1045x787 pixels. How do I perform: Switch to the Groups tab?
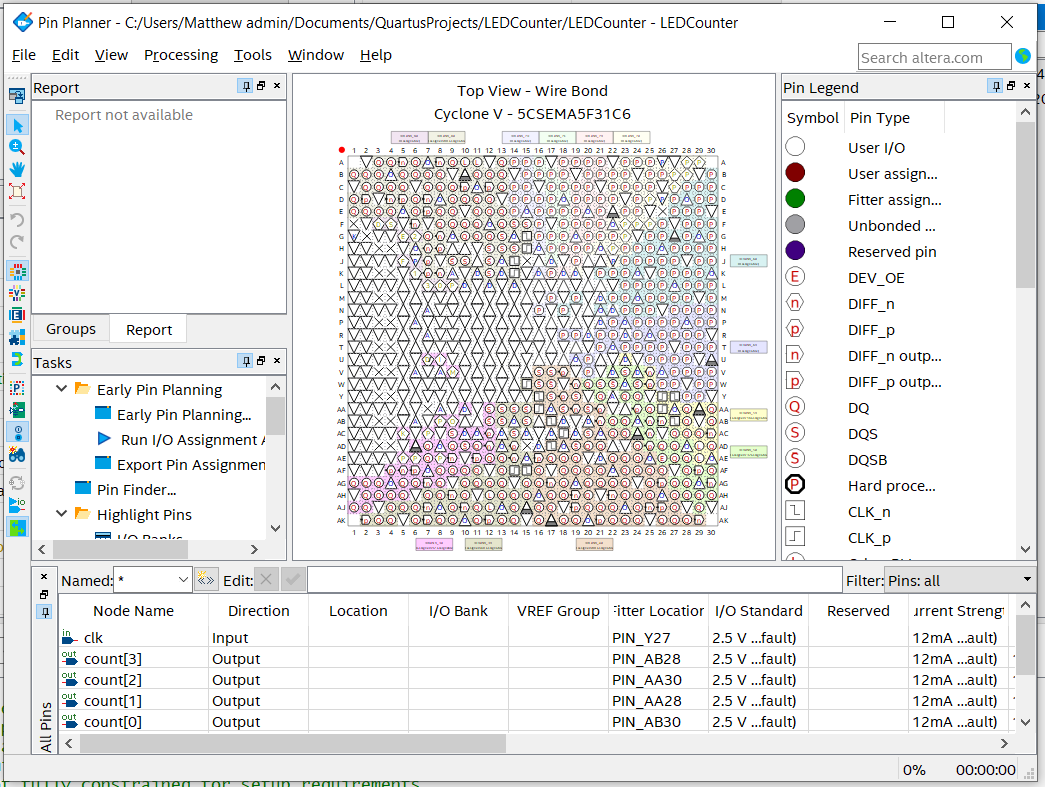pos(71,329)
